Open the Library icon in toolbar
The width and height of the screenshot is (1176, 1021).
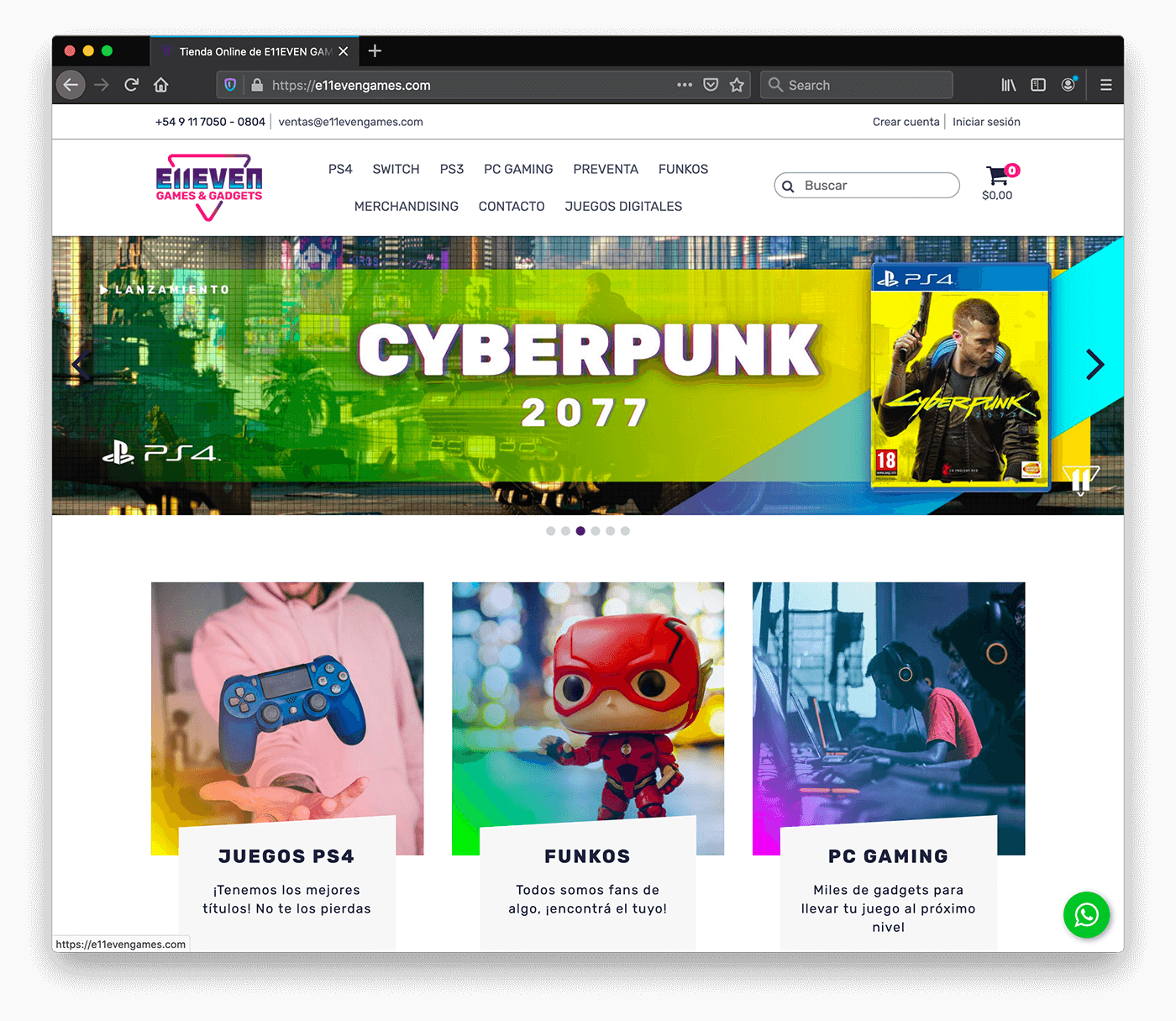[x=1009, y=85]
